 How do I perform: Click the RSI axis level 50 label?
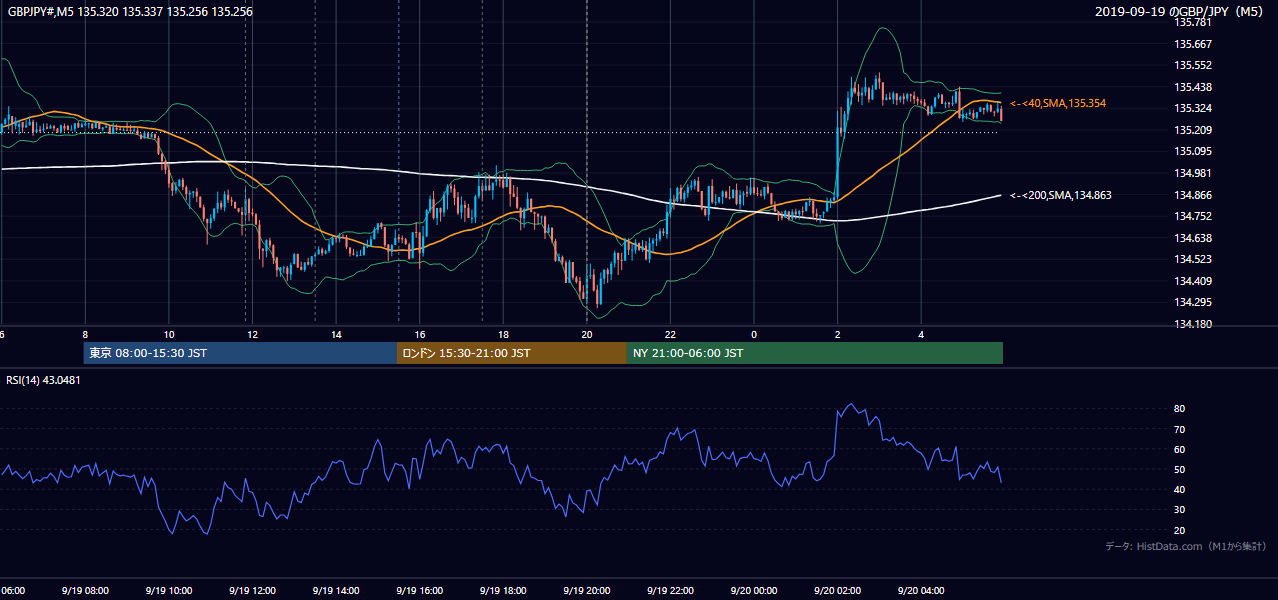[x=1180, y=469]
